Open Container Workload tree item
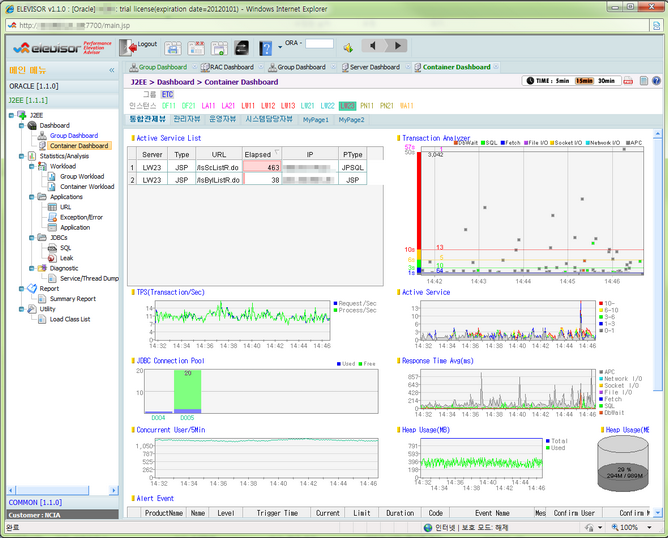The height and width of the screenshot is (538, 668). coord(87,187)
